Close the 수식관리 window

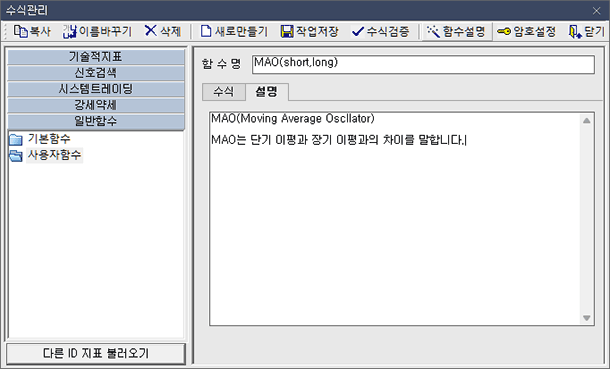[596, 10]
